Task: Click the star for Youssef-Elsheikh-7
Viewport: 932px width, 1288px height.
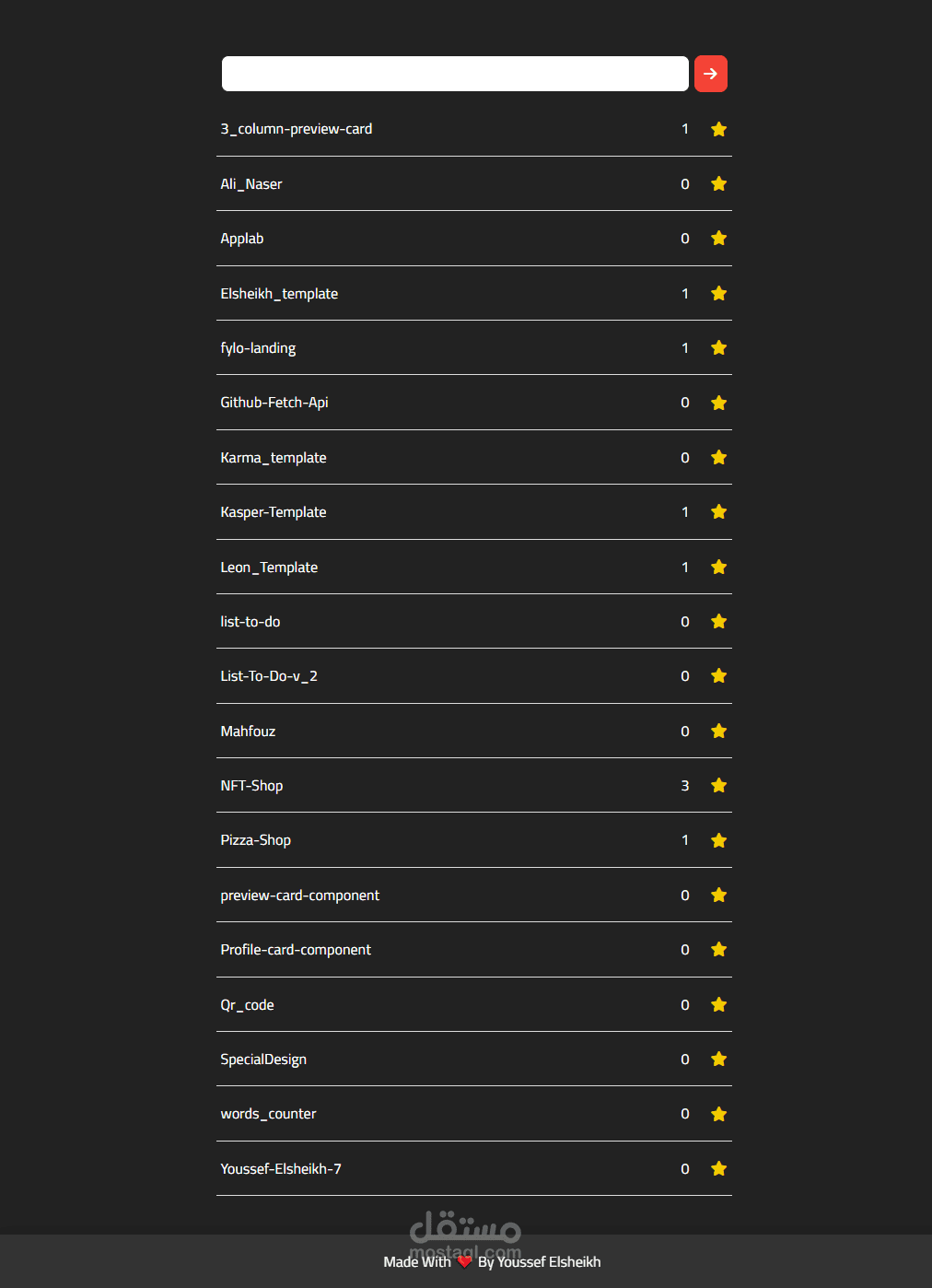Action: (719, 1169)
